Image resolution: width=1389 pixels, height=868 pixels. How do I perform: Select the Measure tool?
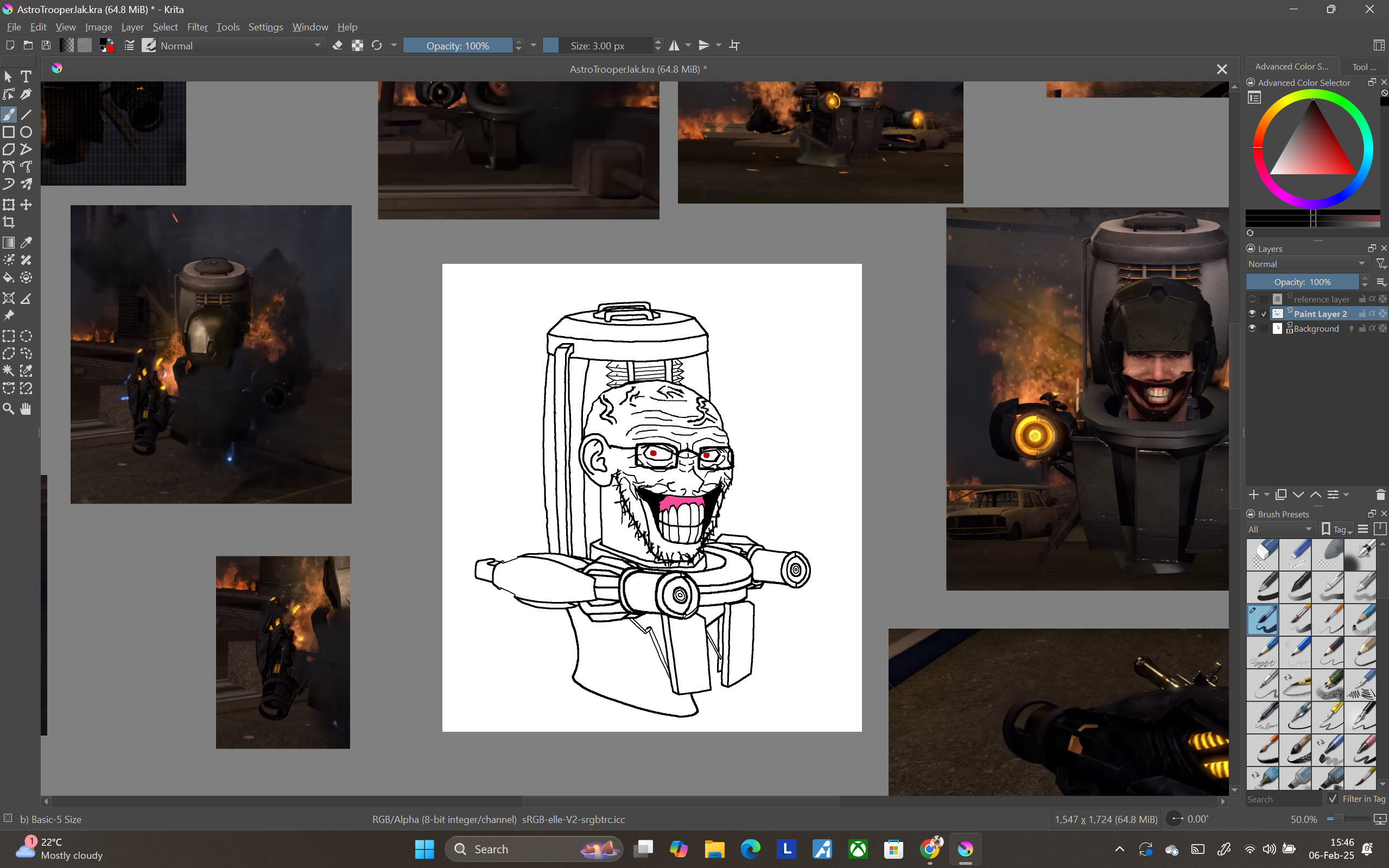coord(26,299)
